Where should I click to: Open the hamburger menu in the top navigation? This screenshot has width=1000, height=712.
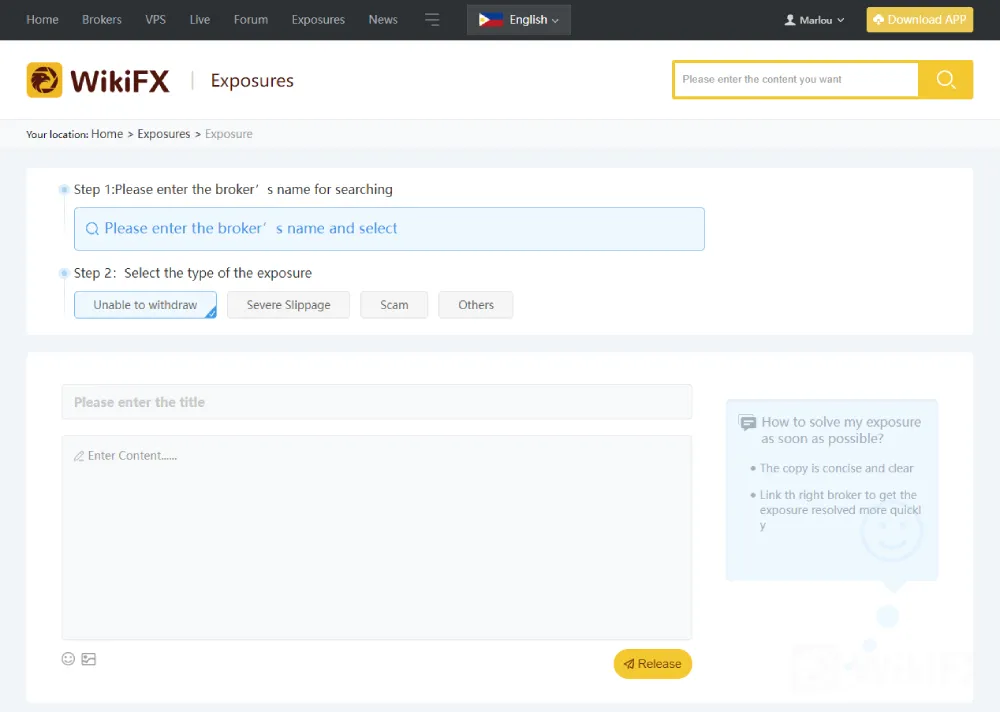[x=432, y=20]
